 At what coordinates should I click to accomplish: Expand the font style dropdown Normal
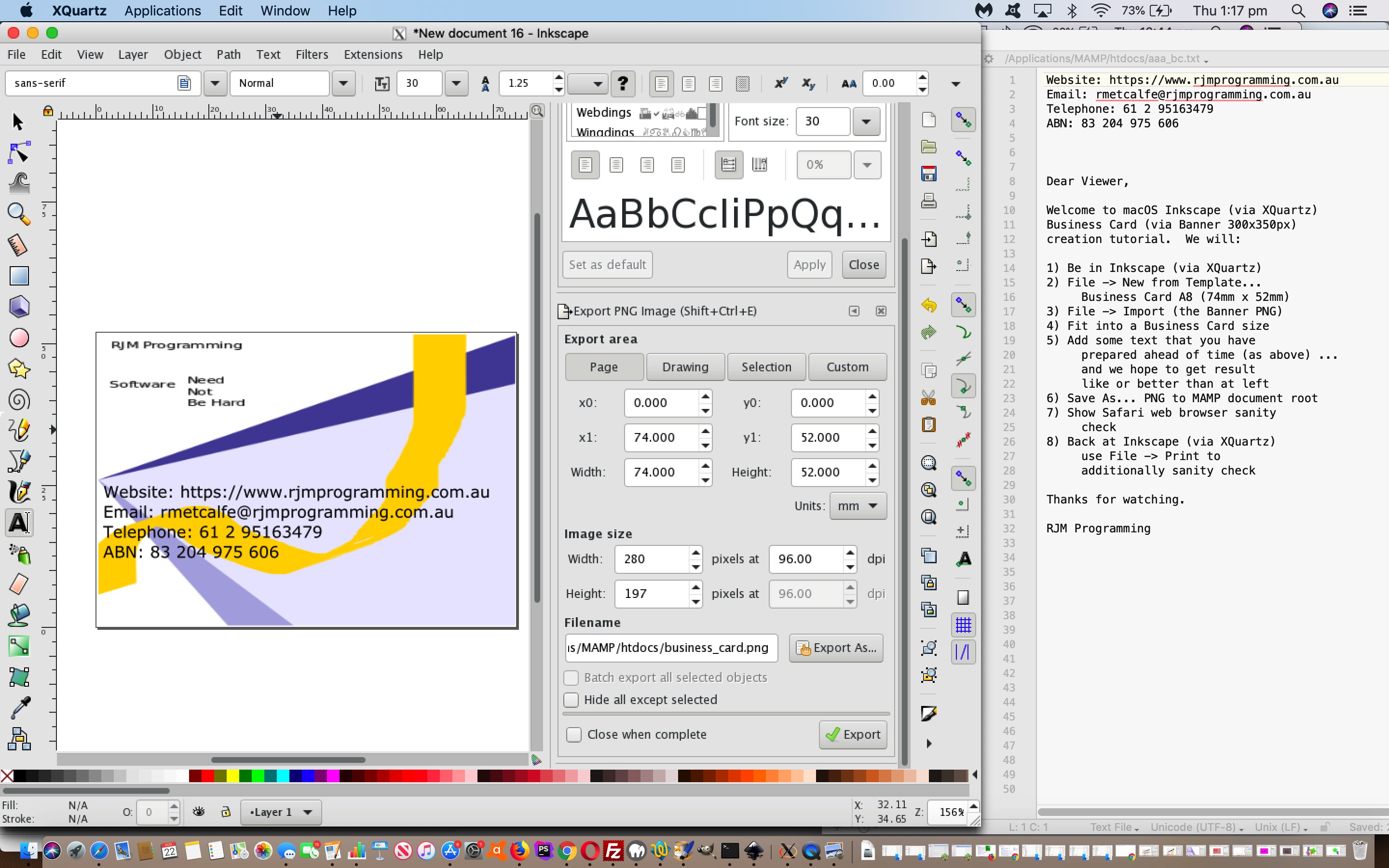(344, 83)
